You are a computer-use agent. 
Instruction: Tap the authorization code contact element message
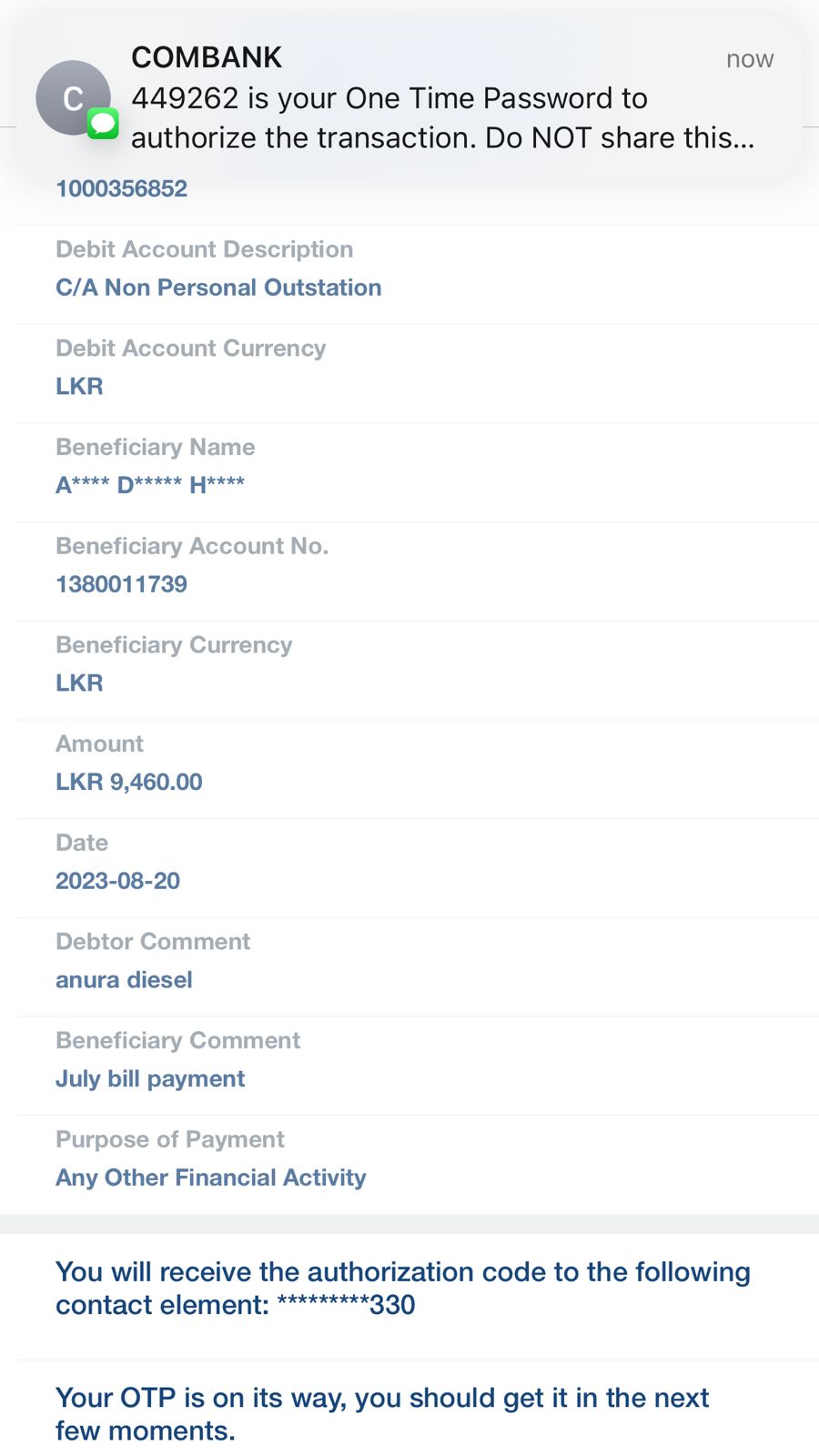(402, 1288)
